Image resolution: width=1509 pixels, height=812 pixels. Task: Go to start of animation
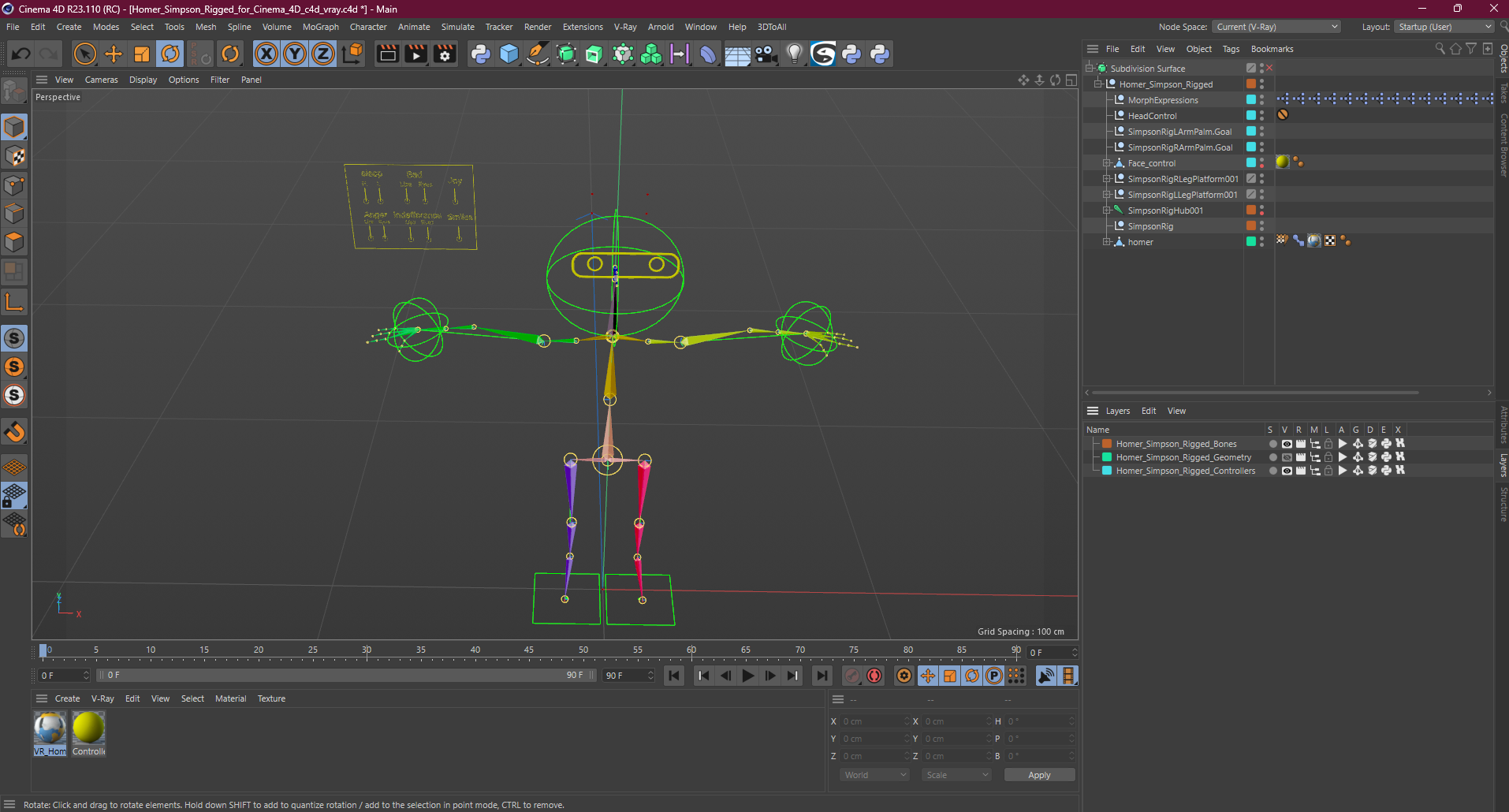tap(673, 676)
